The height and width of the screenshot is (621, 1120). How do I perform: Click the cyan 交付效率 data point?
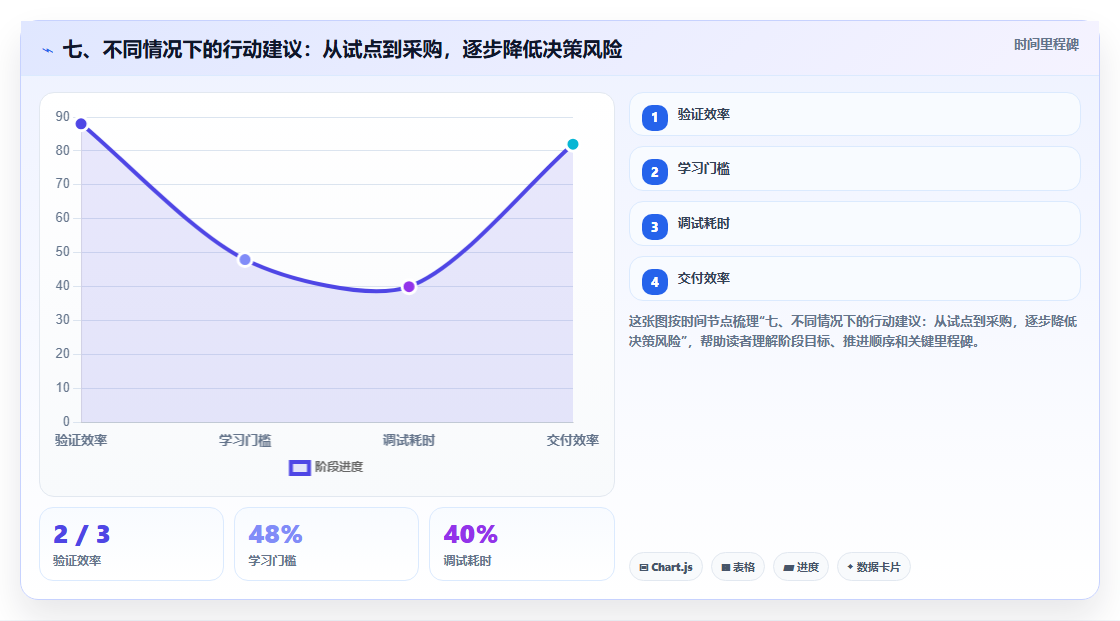click(x=573, y=144)
